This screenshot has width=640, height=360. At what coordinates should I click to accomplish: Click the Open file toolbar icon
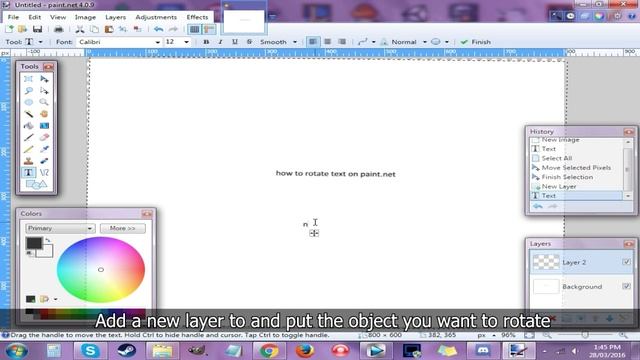[22, 29]
